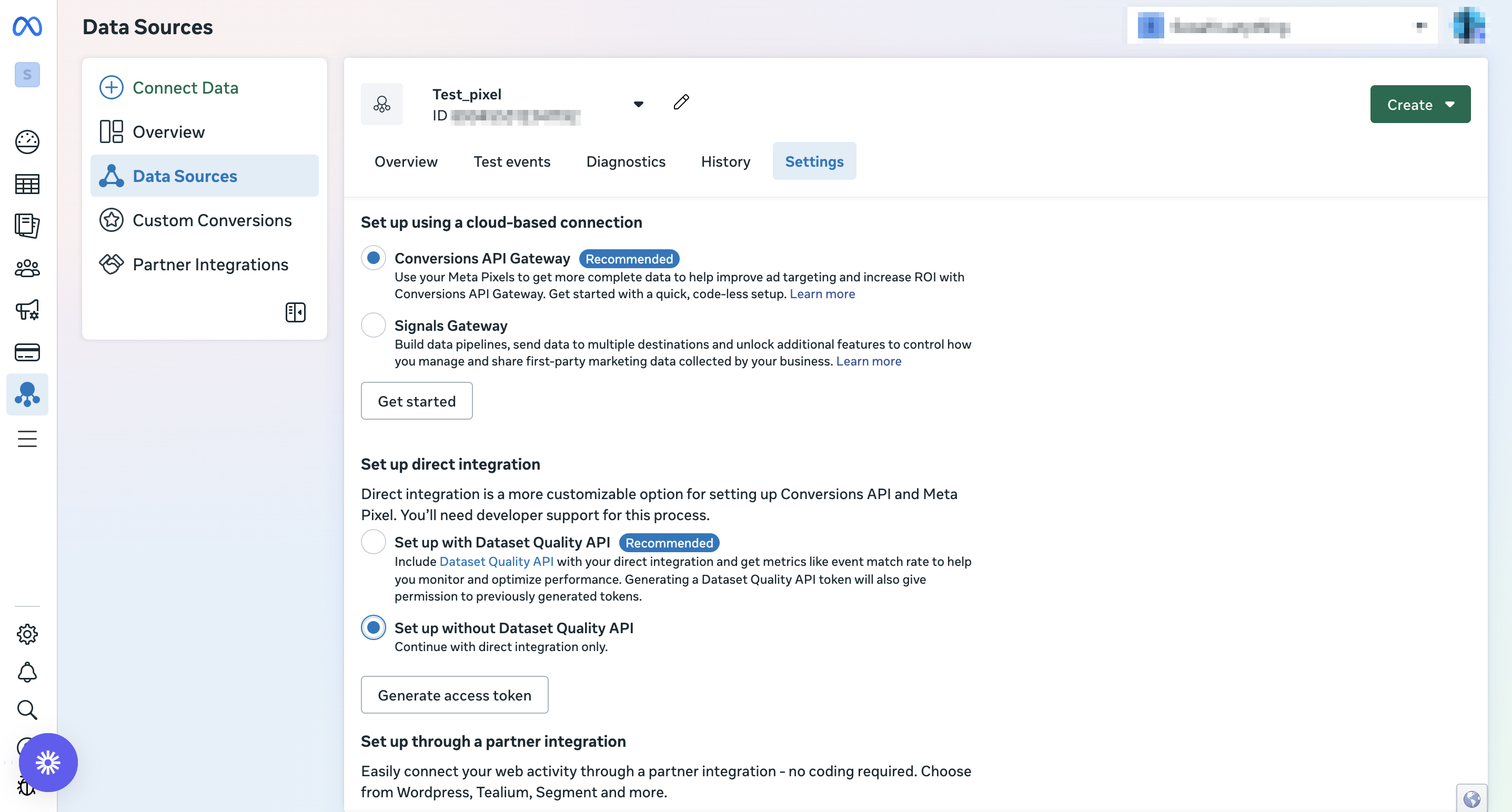Click the Generate access token button

[455, 695]
